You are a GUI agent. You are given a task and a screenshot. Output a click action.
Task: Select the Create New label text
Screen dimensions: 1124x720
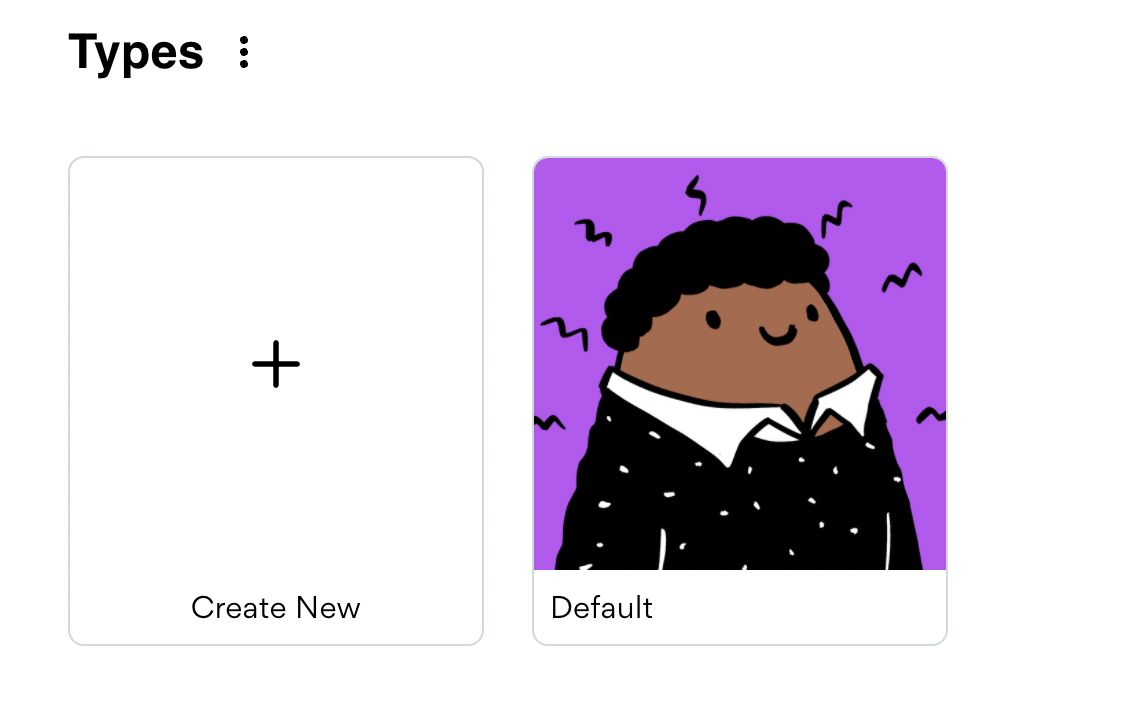pyautogui.click(x=276, y=607)
